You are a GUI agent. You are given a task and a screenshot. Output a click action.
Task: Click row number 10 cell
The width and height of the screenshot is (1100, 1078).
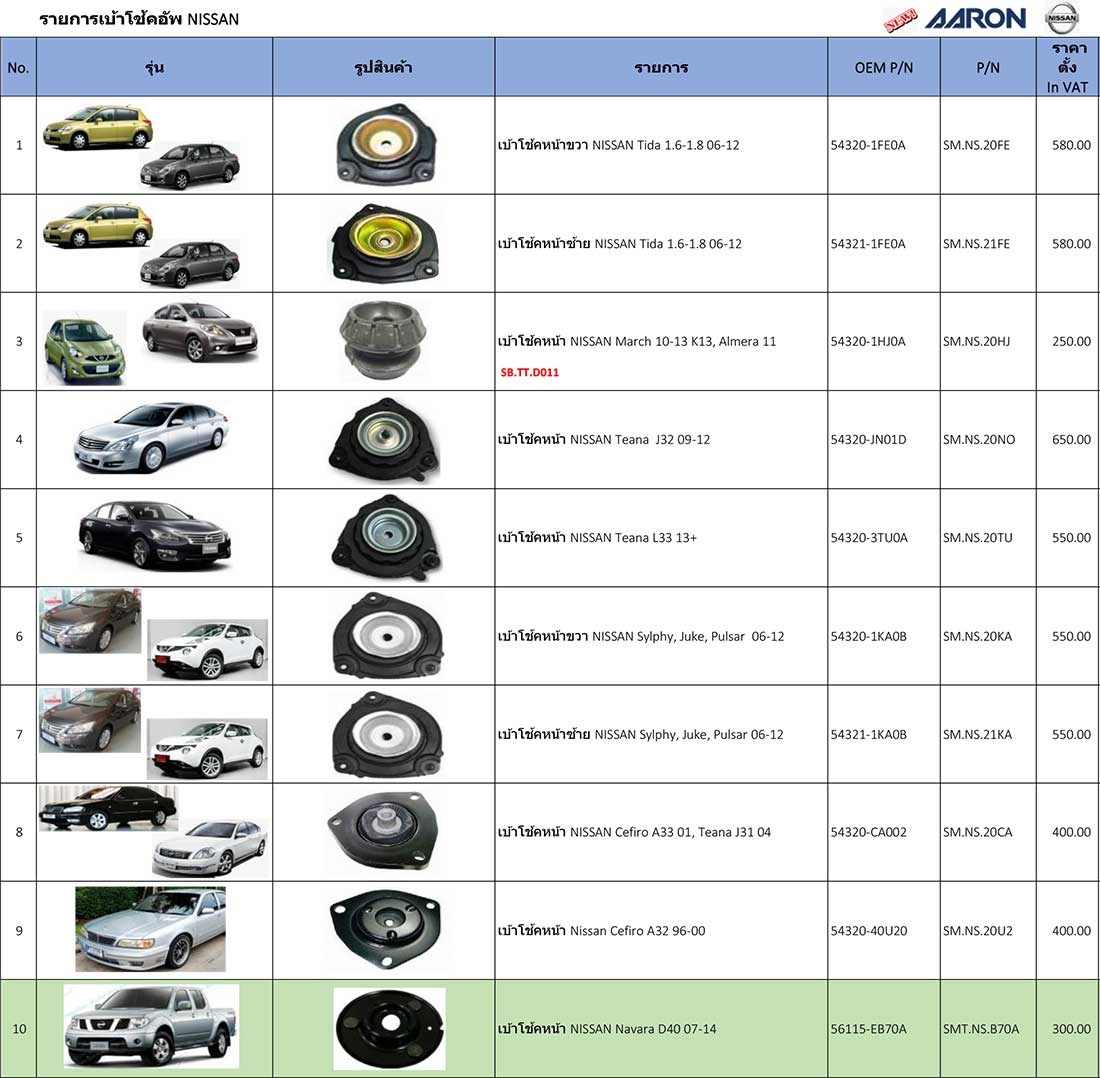point(18,1029)
